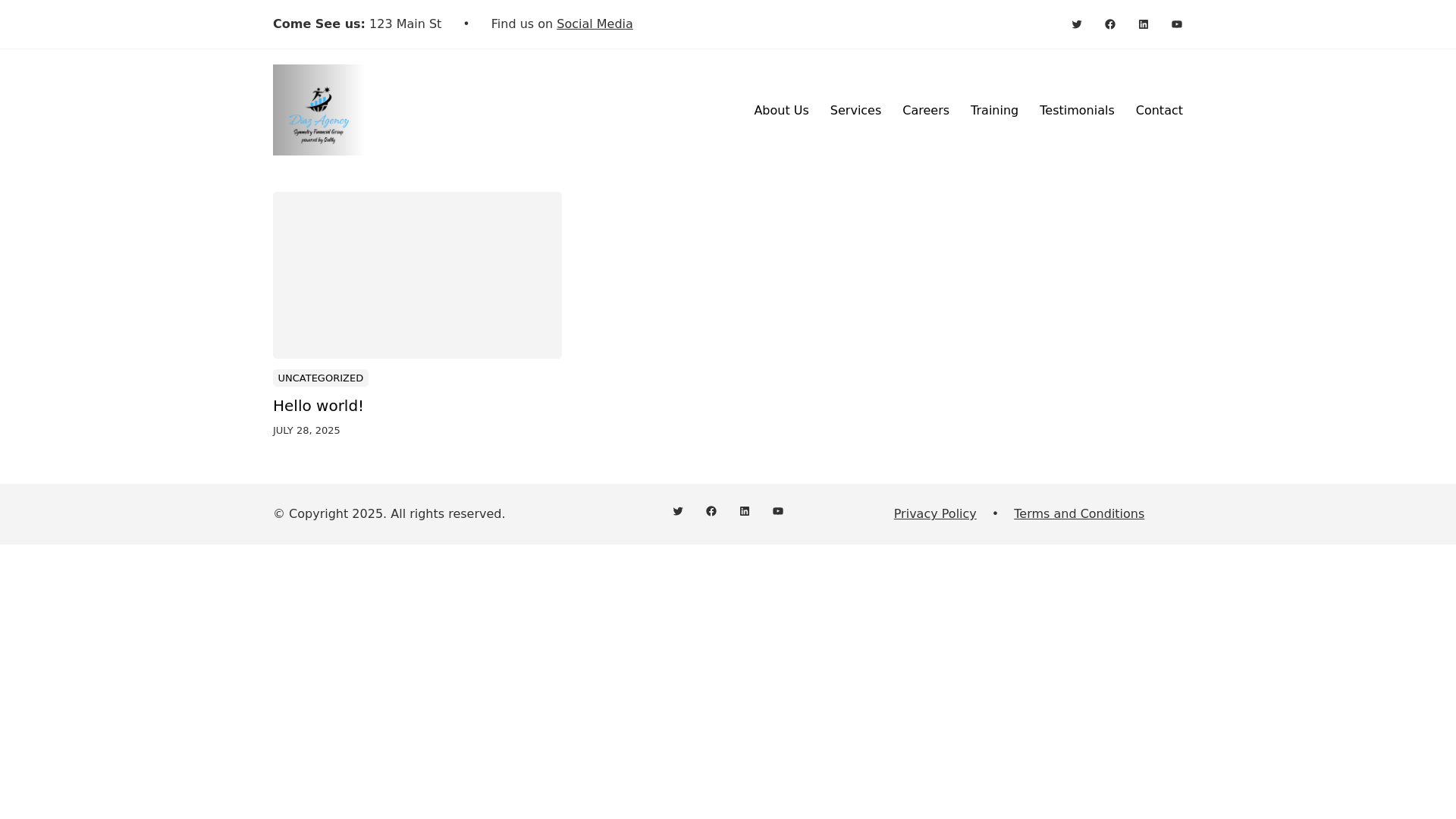Click the footer Facebook icon

click(x=711, y=511)
